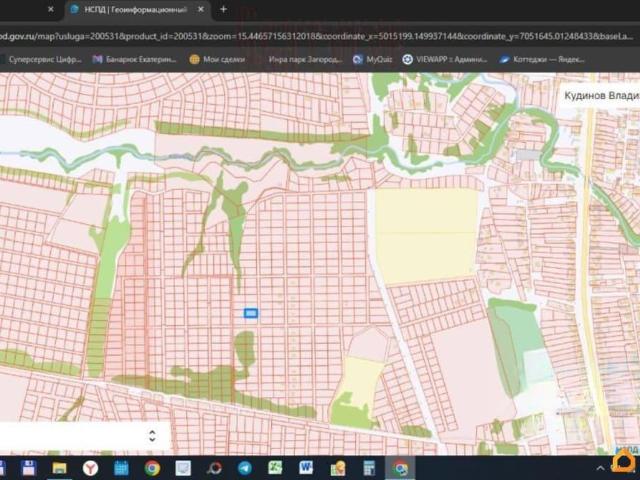The image size is (640, 480).
Task: Open the Коттеджи — Яндекс bookmark
Action: pos(542,60)
